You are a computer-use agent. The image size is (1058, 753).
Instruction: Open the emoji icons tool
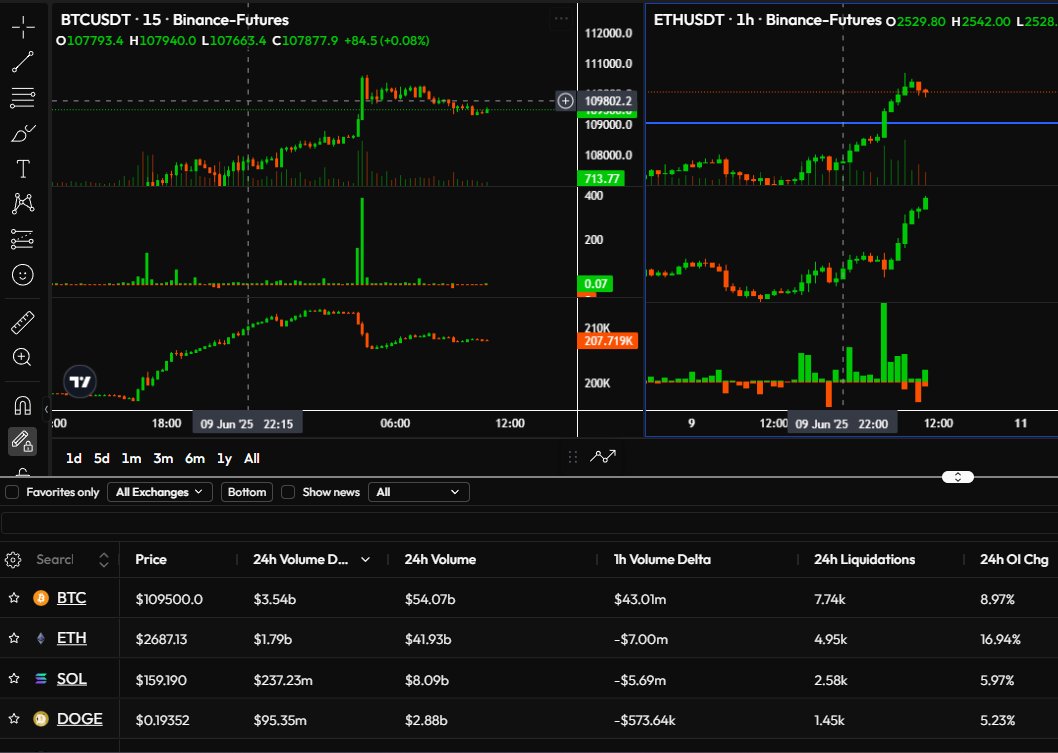pyautogui.click(x=23, y=275)
